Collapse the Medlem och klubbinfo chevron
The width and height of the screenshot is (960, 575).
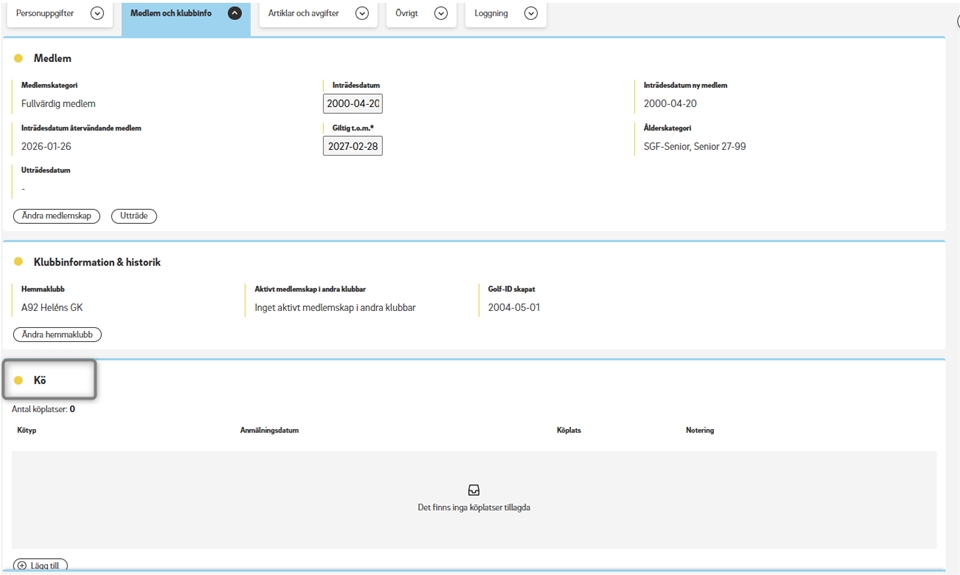click(x=234, y=13)
